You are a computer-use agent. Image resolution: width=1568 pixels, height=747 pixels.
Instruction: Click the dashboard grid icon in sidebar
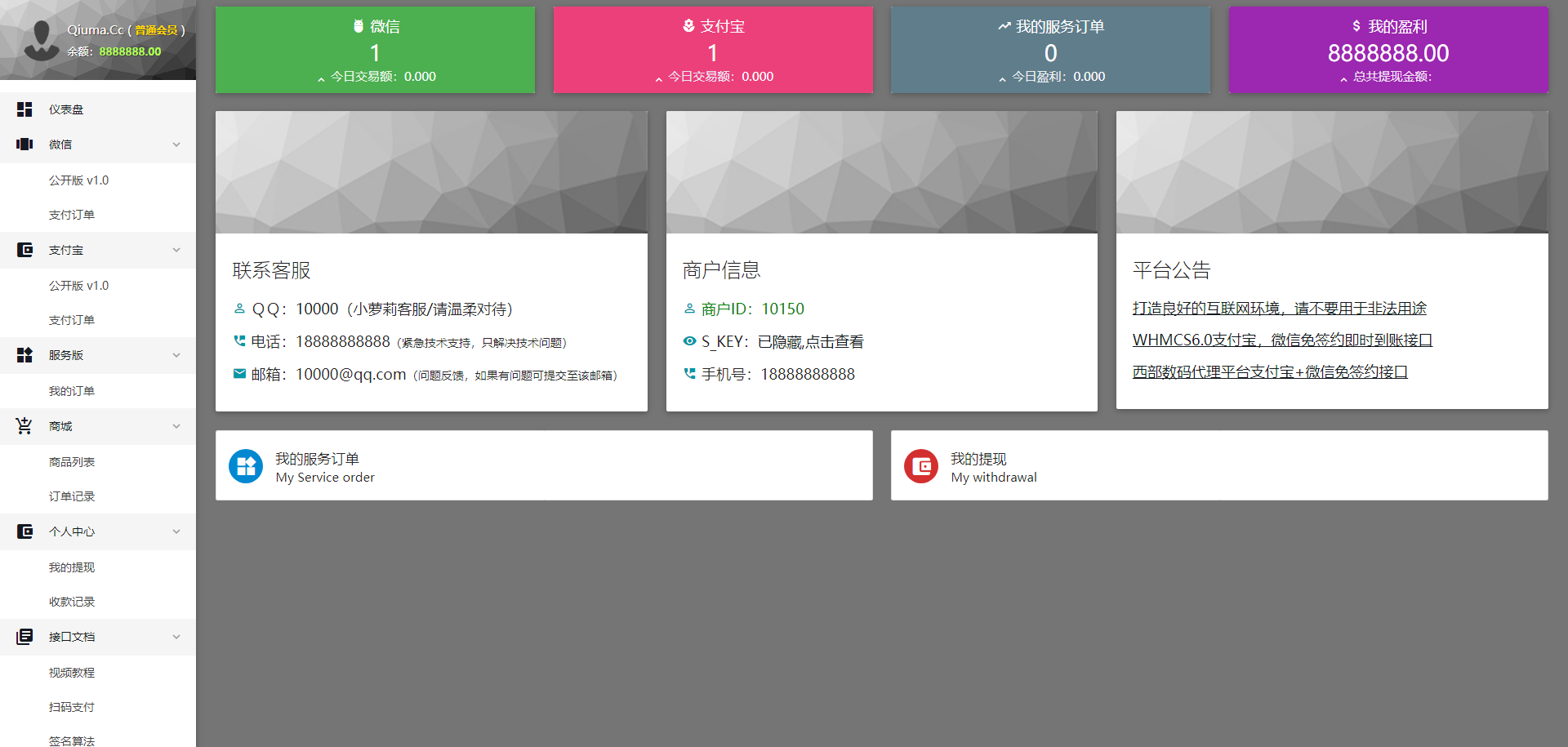[24, 109]
